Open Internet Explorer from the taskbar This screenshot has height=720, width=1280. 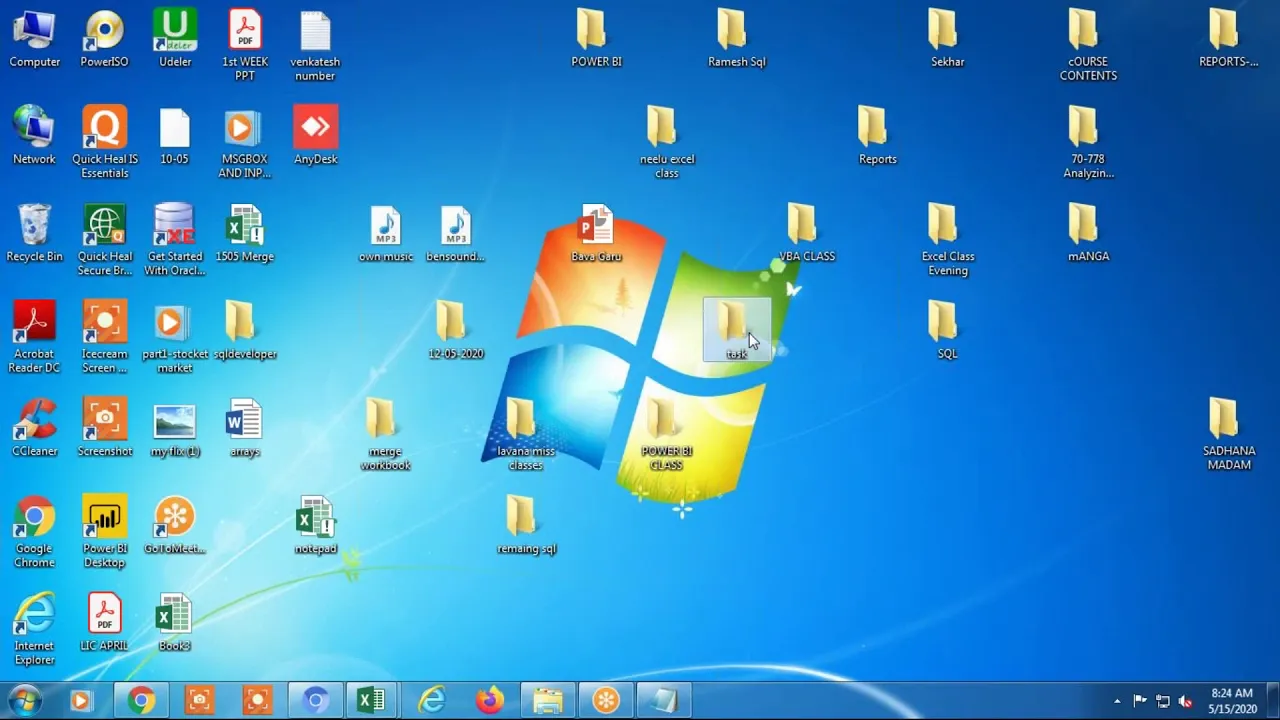coord(432,701)
